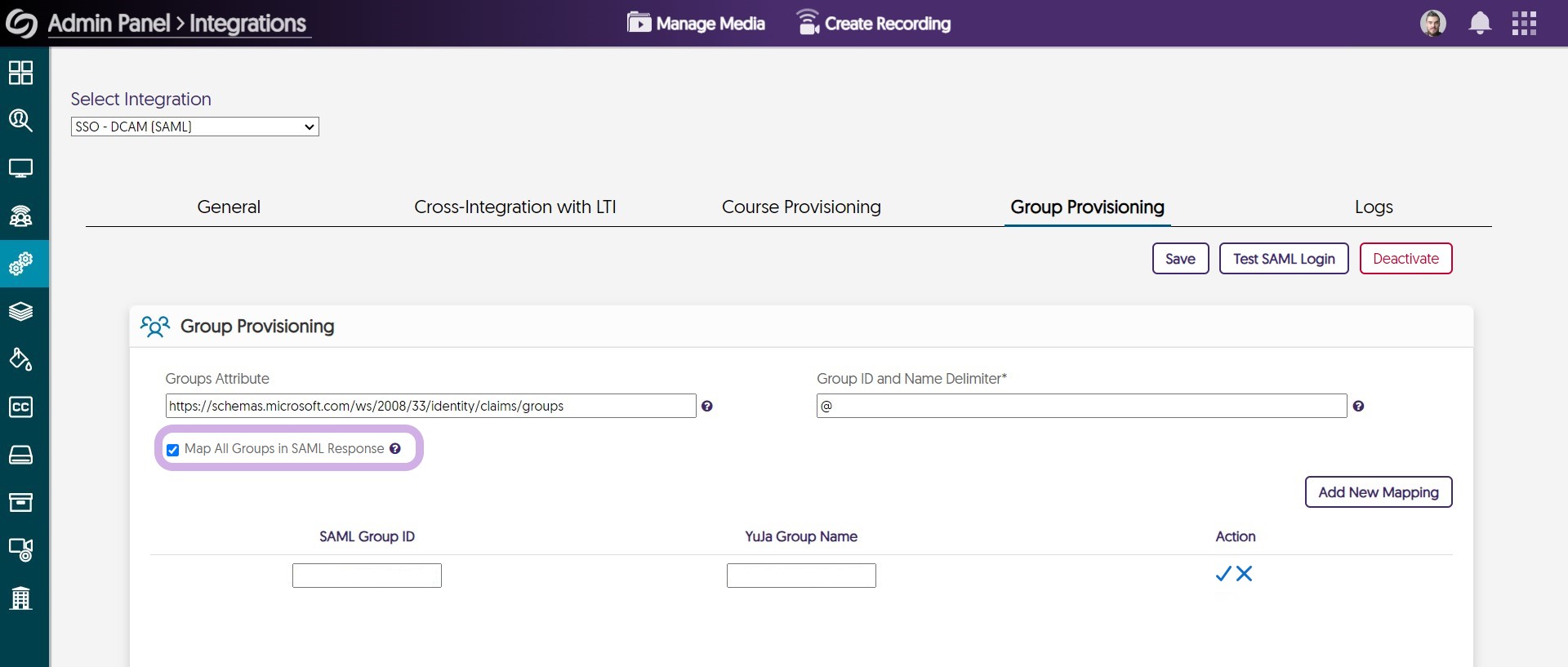1568x667 pixels.
Task: Focus the YuJa Group Name text field
Action: tap(800, 576)
